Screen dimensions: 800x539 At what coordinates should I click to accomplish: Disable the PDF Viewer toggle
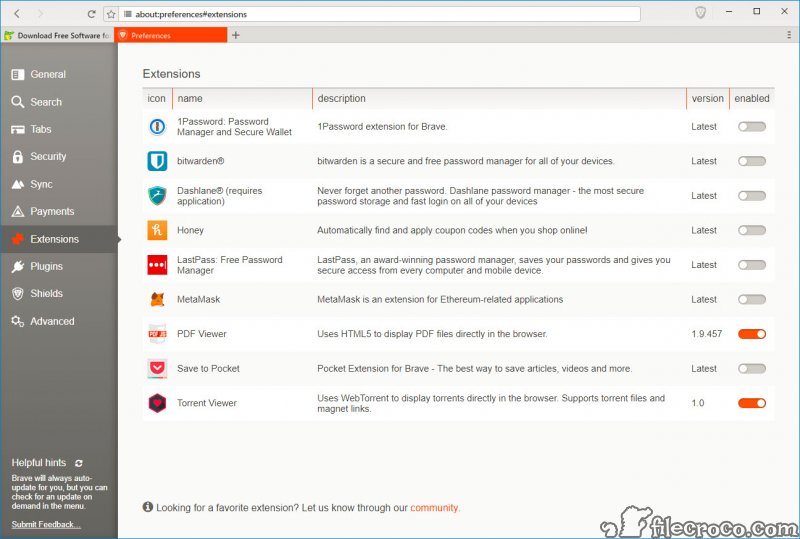point(752,334)
